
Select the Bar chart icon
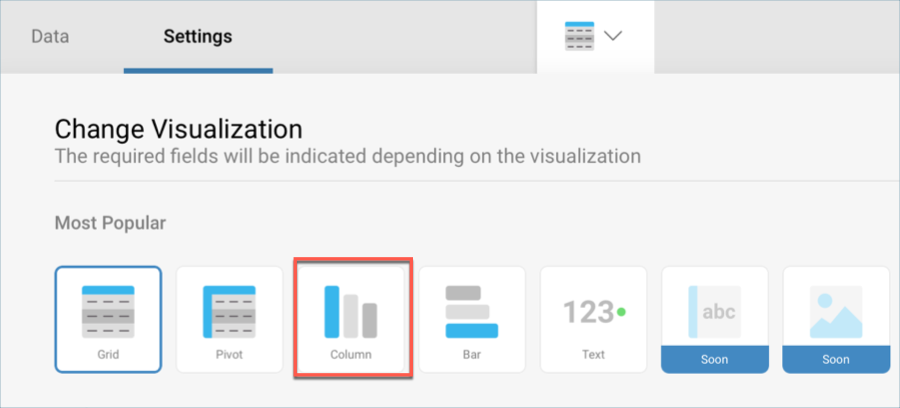pos(472,311)
